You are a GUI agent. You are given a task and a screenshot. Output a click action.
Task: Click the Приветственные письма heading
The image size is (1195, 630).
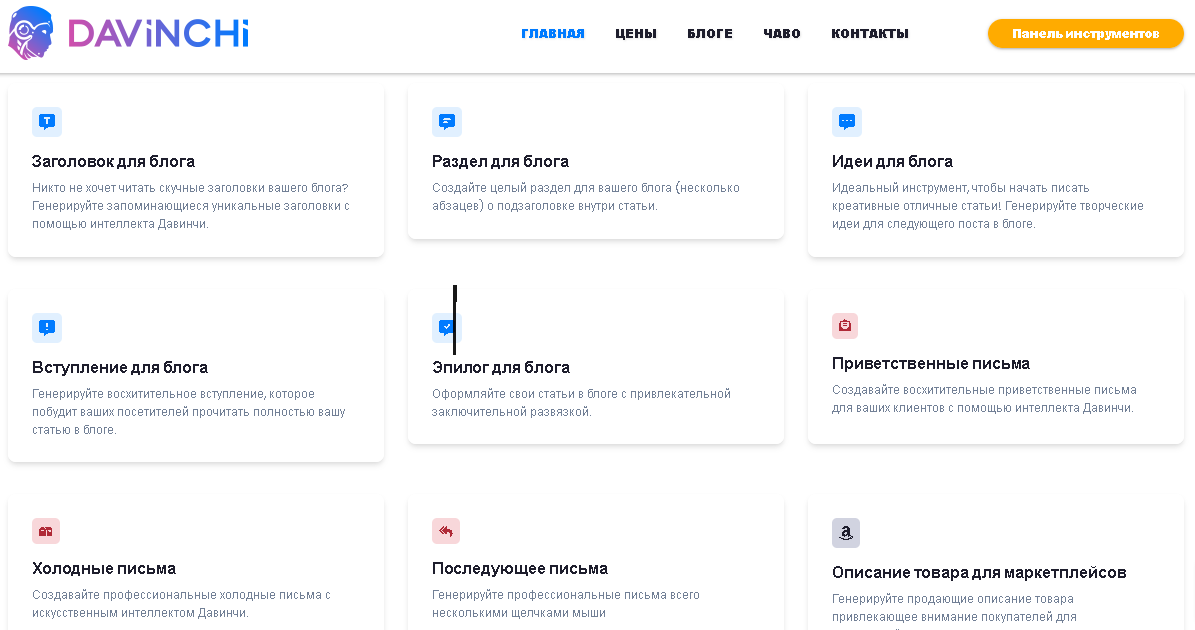[930, 363]
